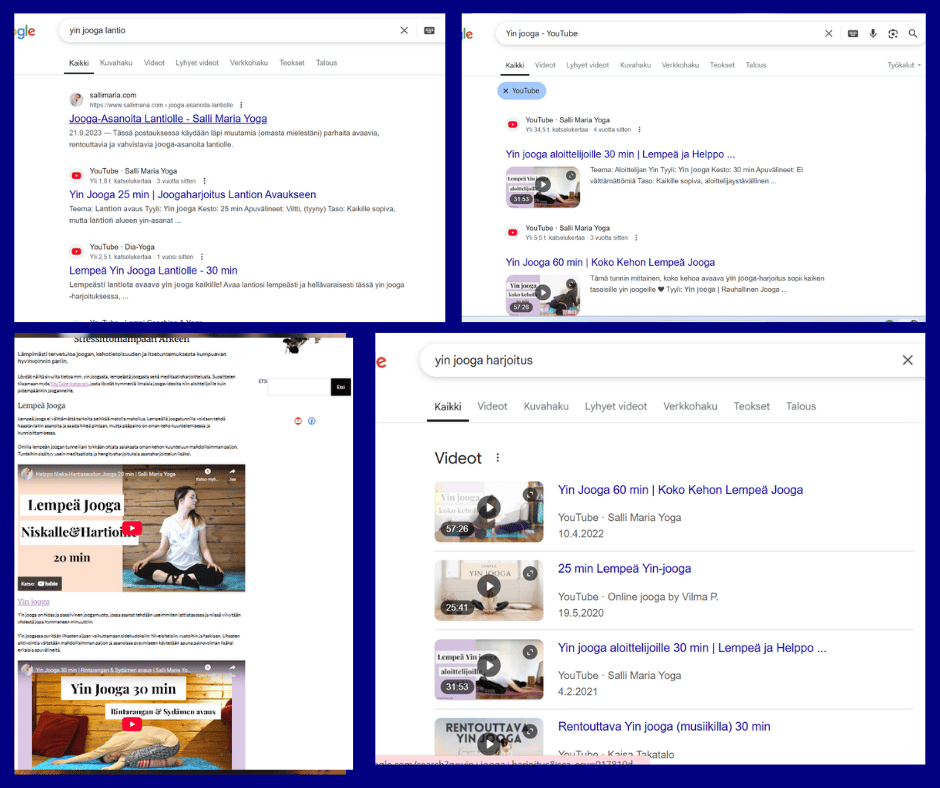Click the magnifier icon to run the YouTube search
940x788 pixels.
(x=913, y=33)
